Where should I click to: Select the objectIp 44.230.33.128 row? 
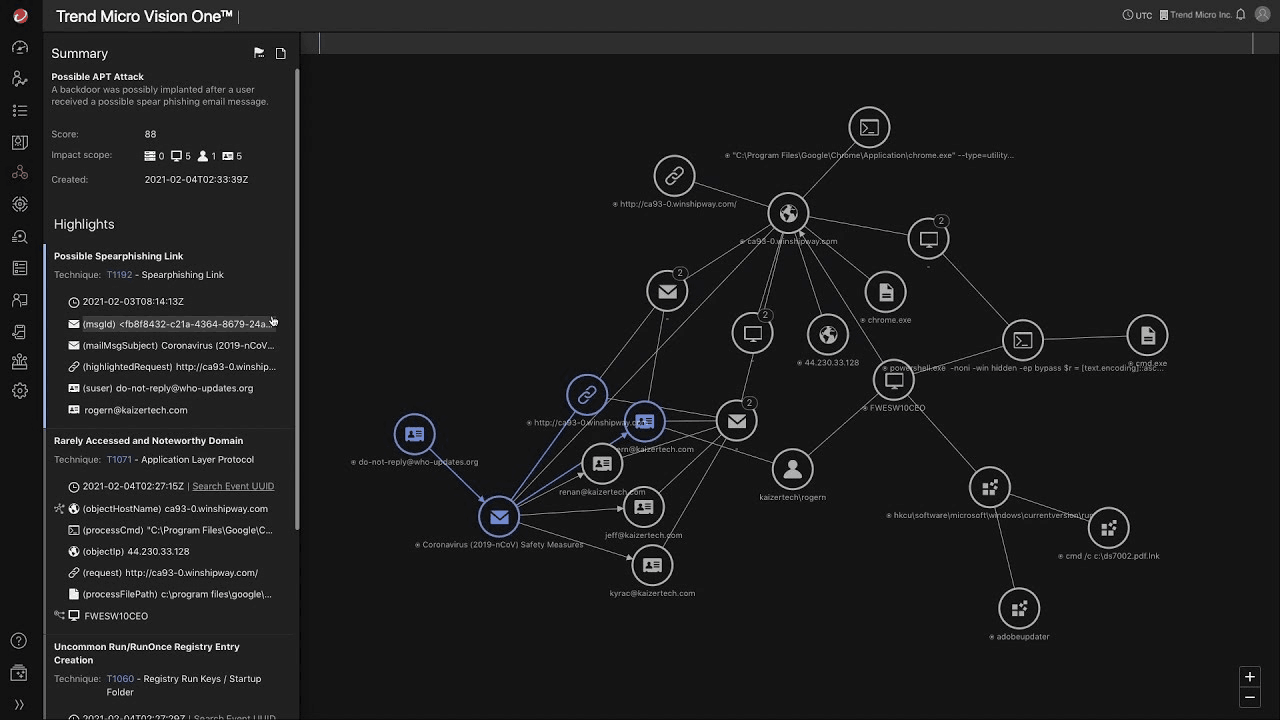(128, 552)
